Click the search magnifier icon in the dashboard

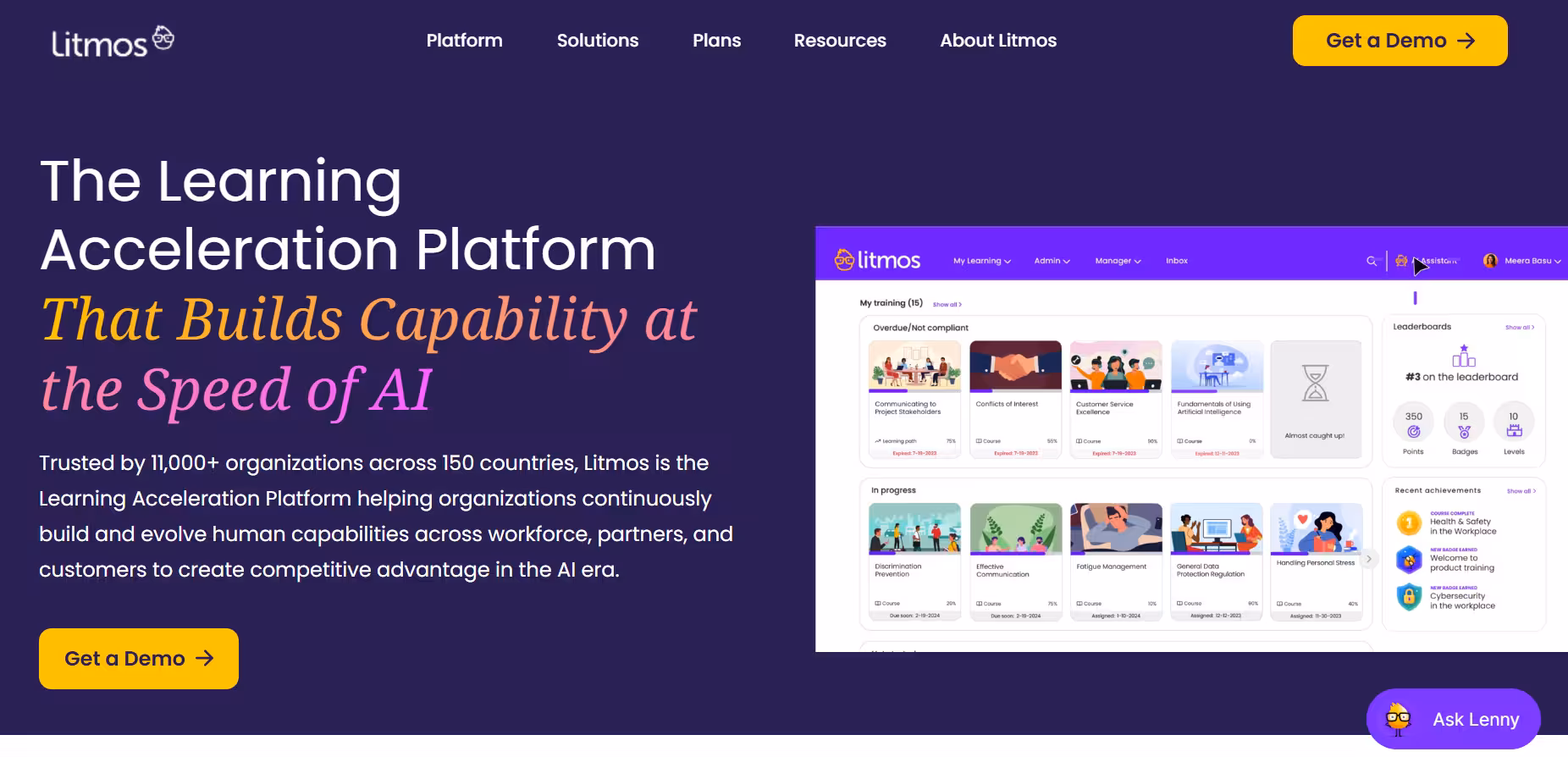point(1372,261)
